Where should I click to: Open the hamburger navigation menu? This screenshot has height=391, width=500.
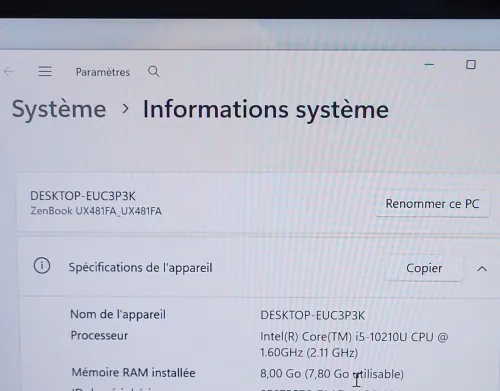click(45, 71)
